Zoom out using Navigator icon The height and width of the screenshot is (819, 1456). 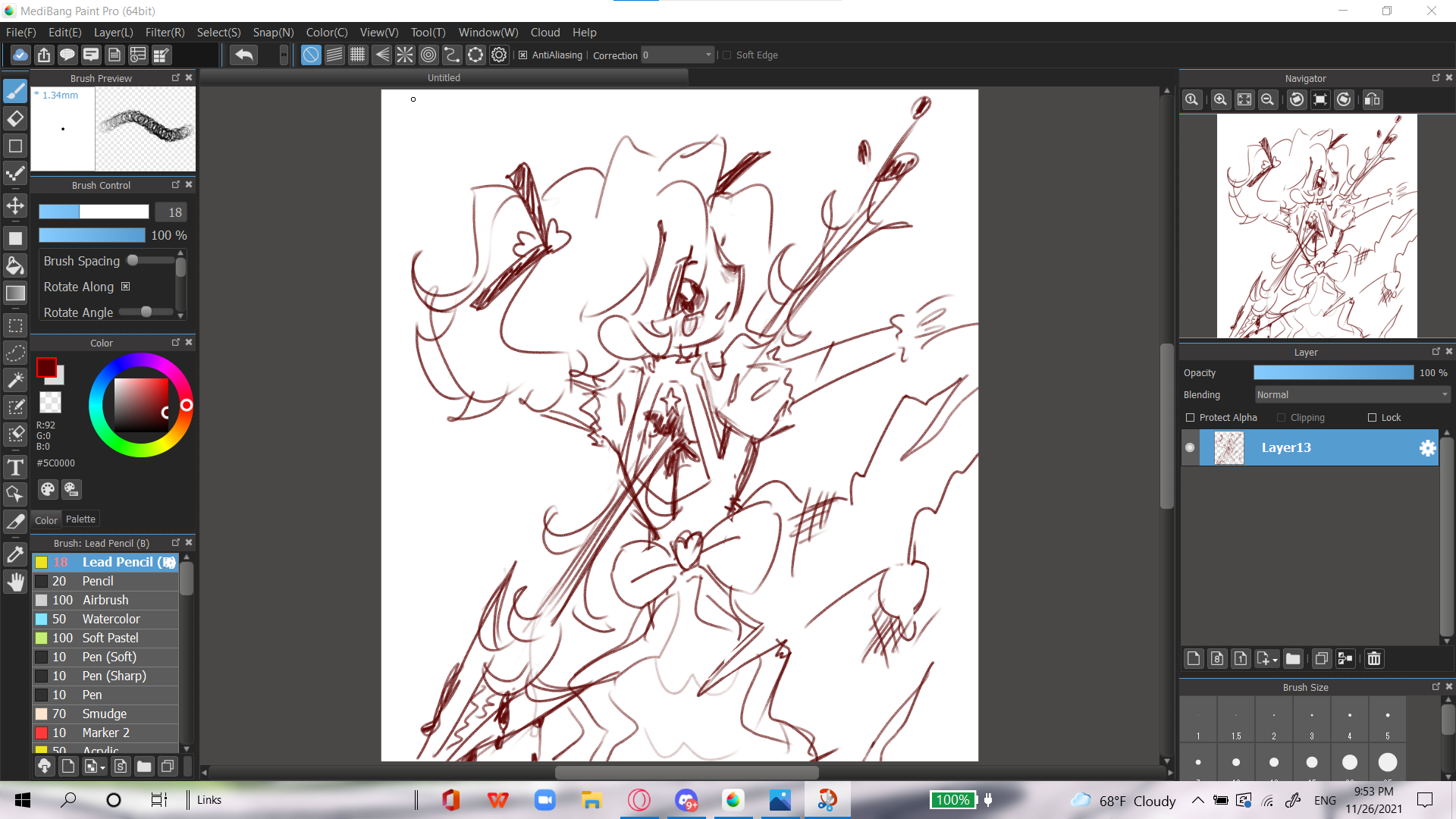tap(1267, 100)
